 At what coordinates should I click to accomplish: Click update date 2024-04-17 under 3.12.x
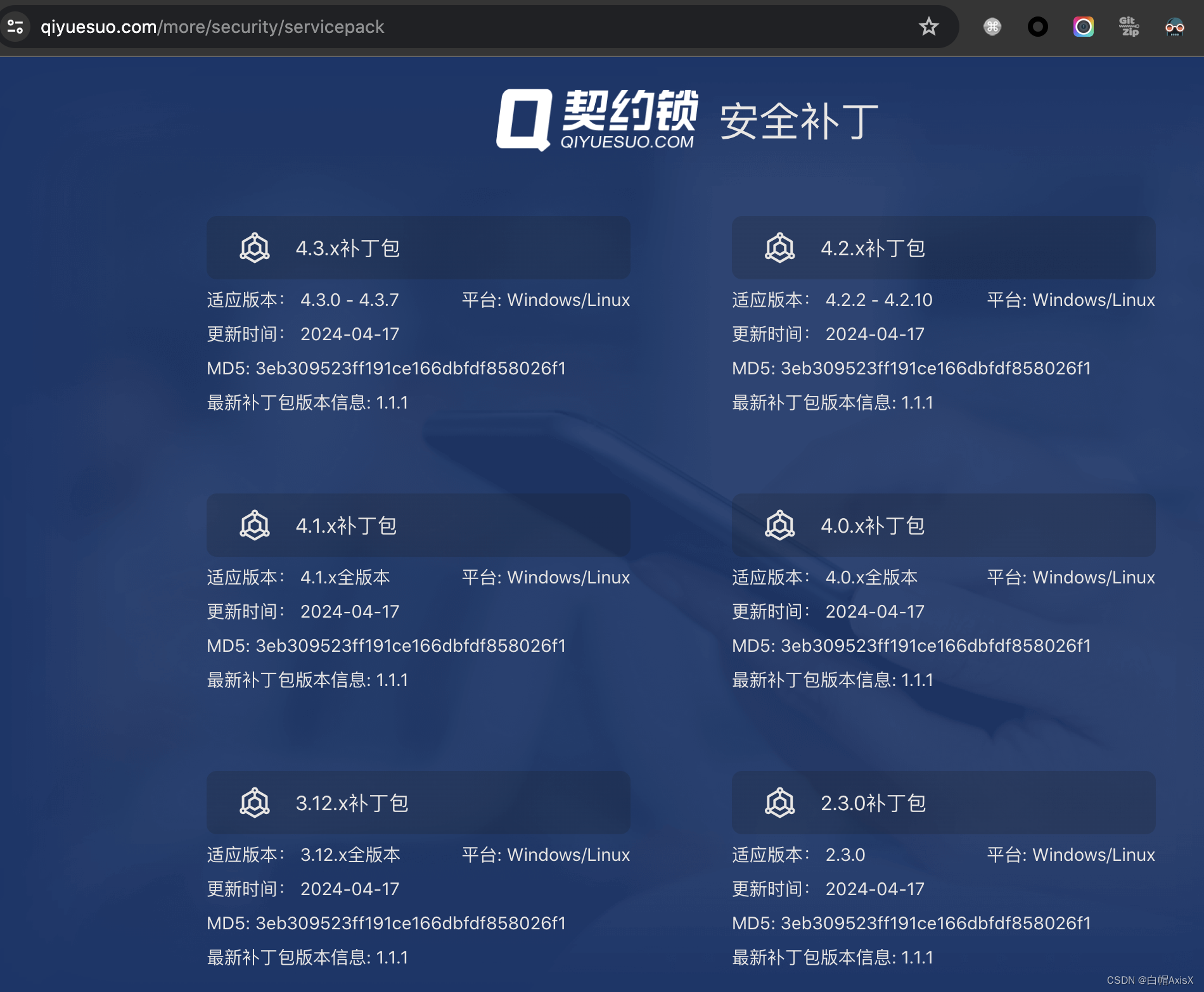coord(350,889)
